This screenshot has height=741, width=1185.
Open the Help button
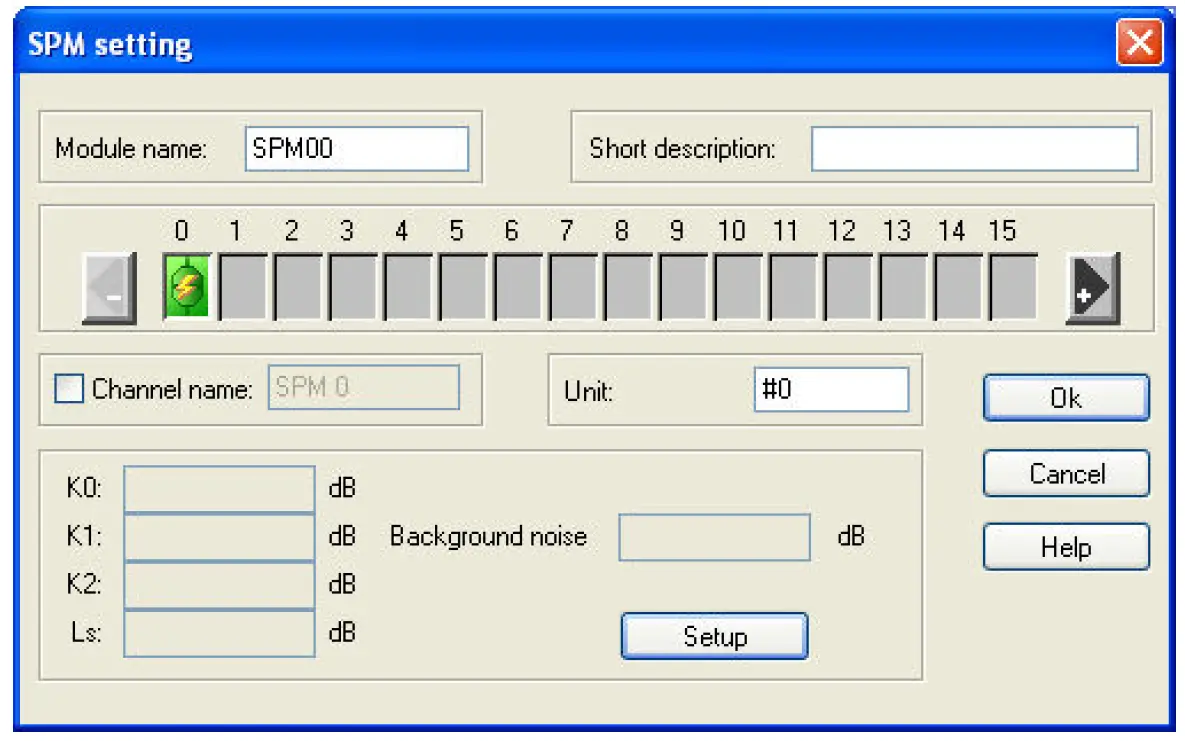click(1066, 547)
